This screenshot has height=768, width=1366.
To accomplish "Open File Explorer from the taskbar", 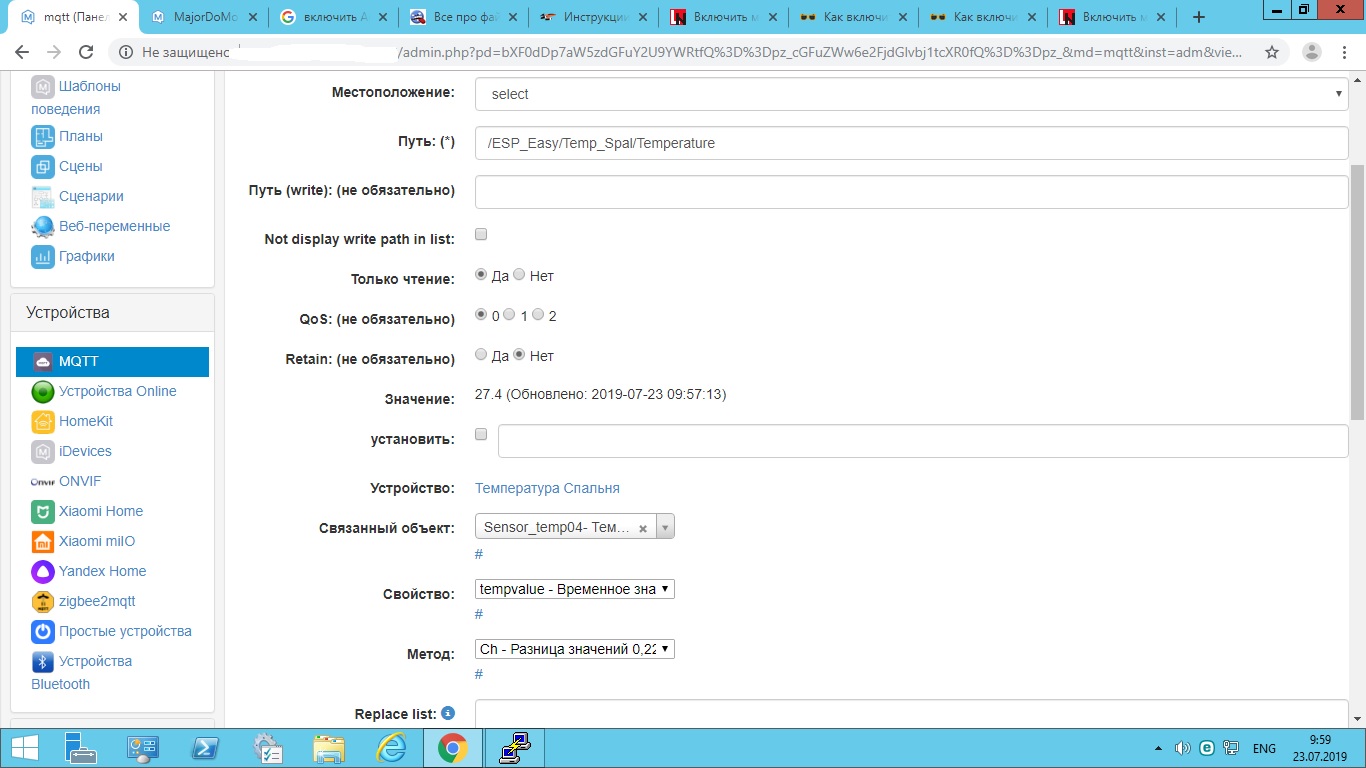I will pyautogui.click(x=329, y=748).
